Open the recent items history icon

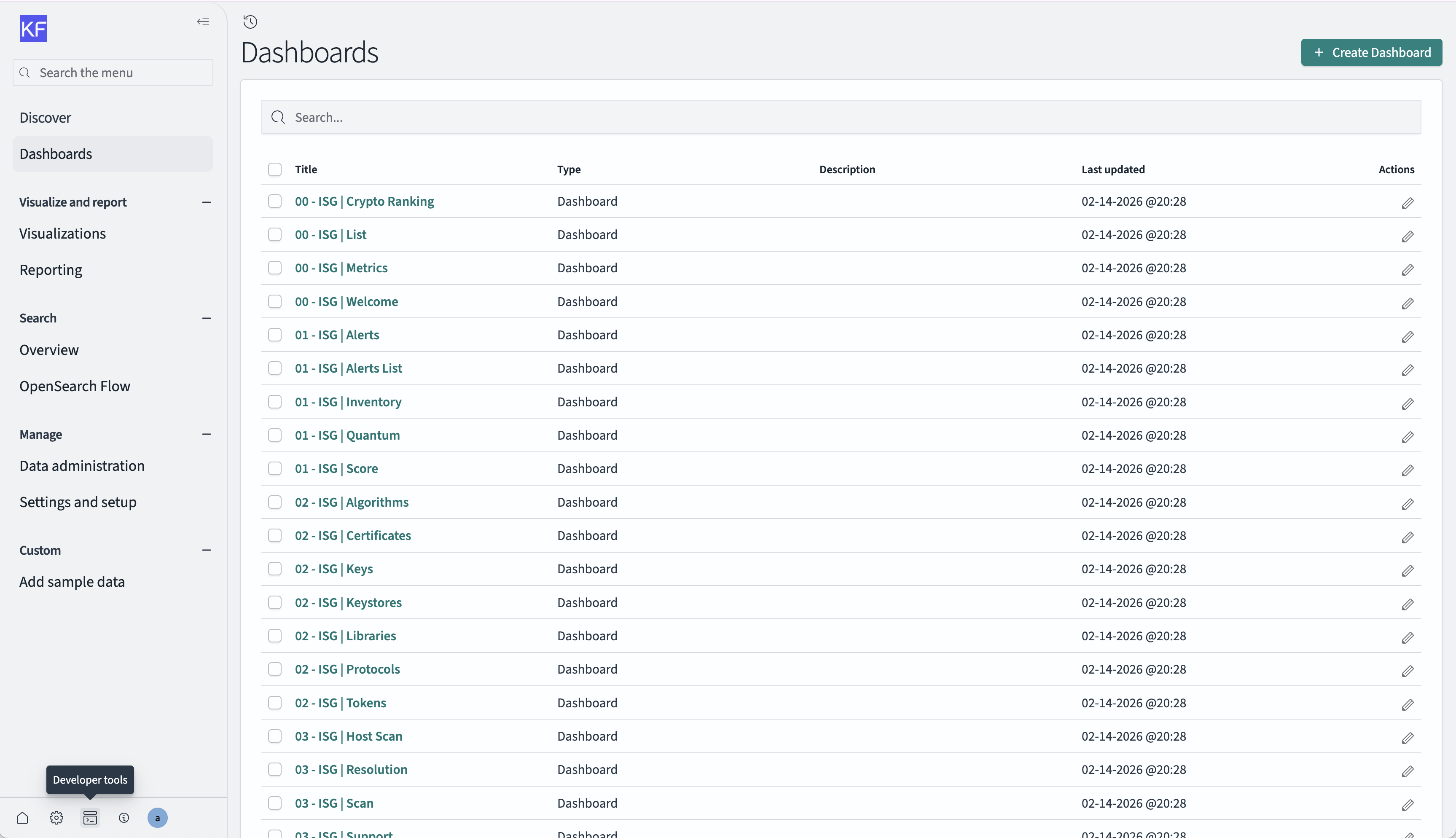pyautogui.click(x=250, y=22)
